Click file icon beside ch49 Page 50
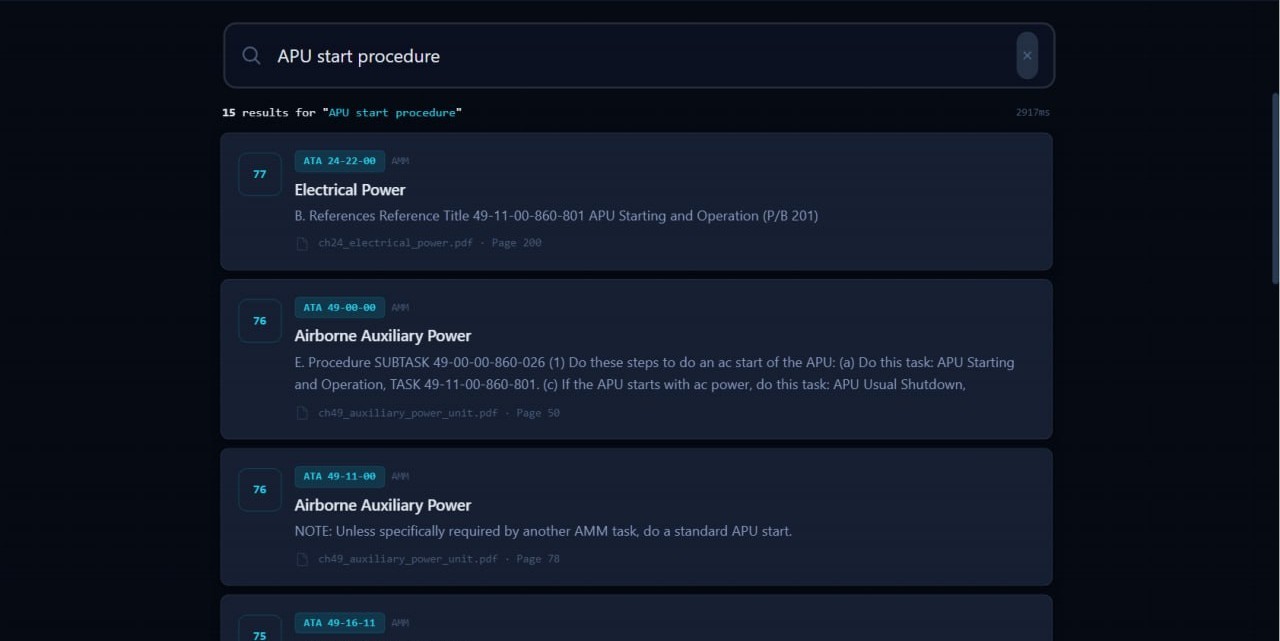This screenshot has width=1280, height=641. click(x=302, y=413)
